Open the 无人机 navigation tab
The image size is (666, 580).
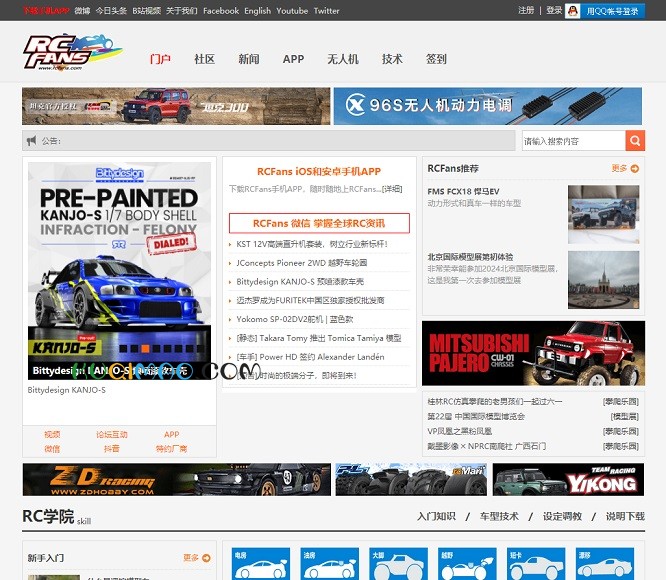[343, 59]
